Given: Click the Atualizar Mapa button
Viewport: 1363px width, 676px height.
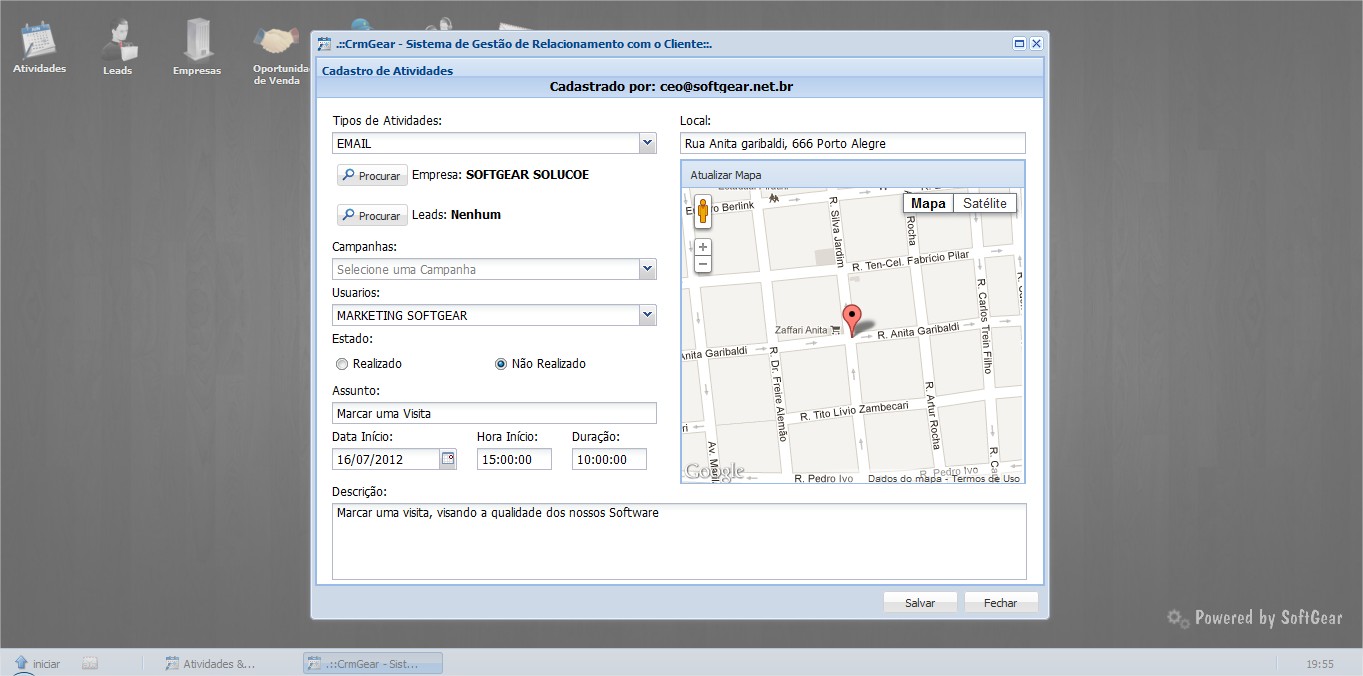Looking at the screenshot, I should (726, 175).
